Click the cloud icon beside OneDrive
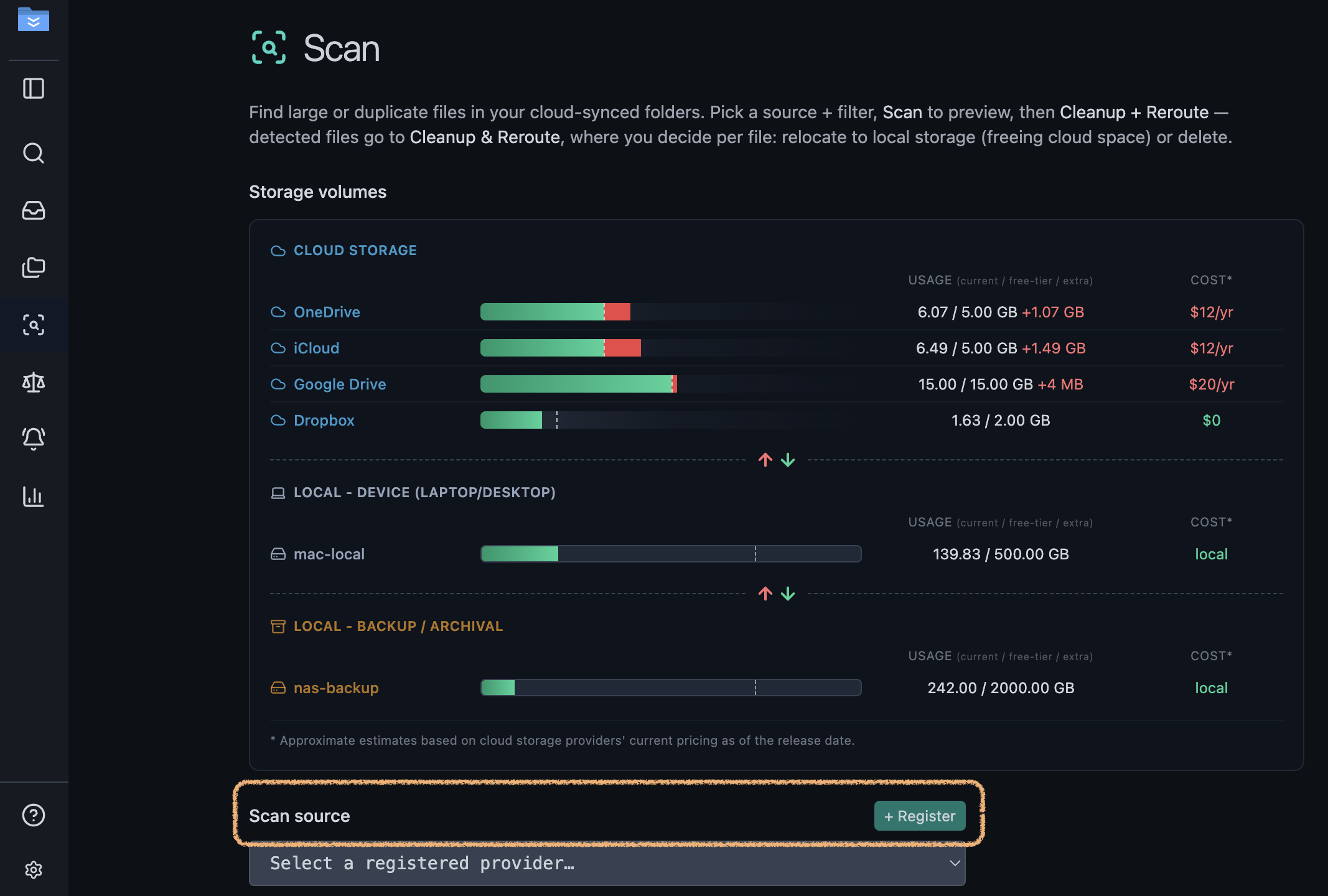Screen dimensions: 1328x896 click(x=278, y=312)
